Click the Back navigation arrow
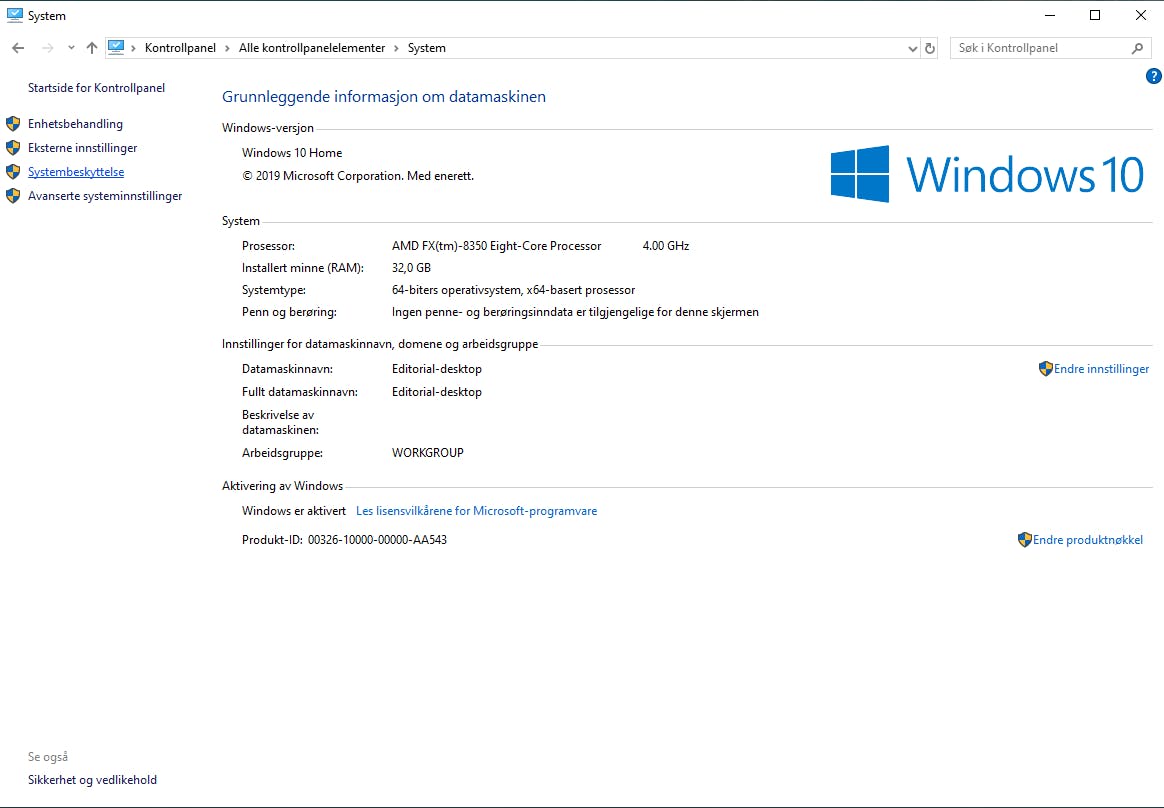1164x808 pixels. click(18, 48)
